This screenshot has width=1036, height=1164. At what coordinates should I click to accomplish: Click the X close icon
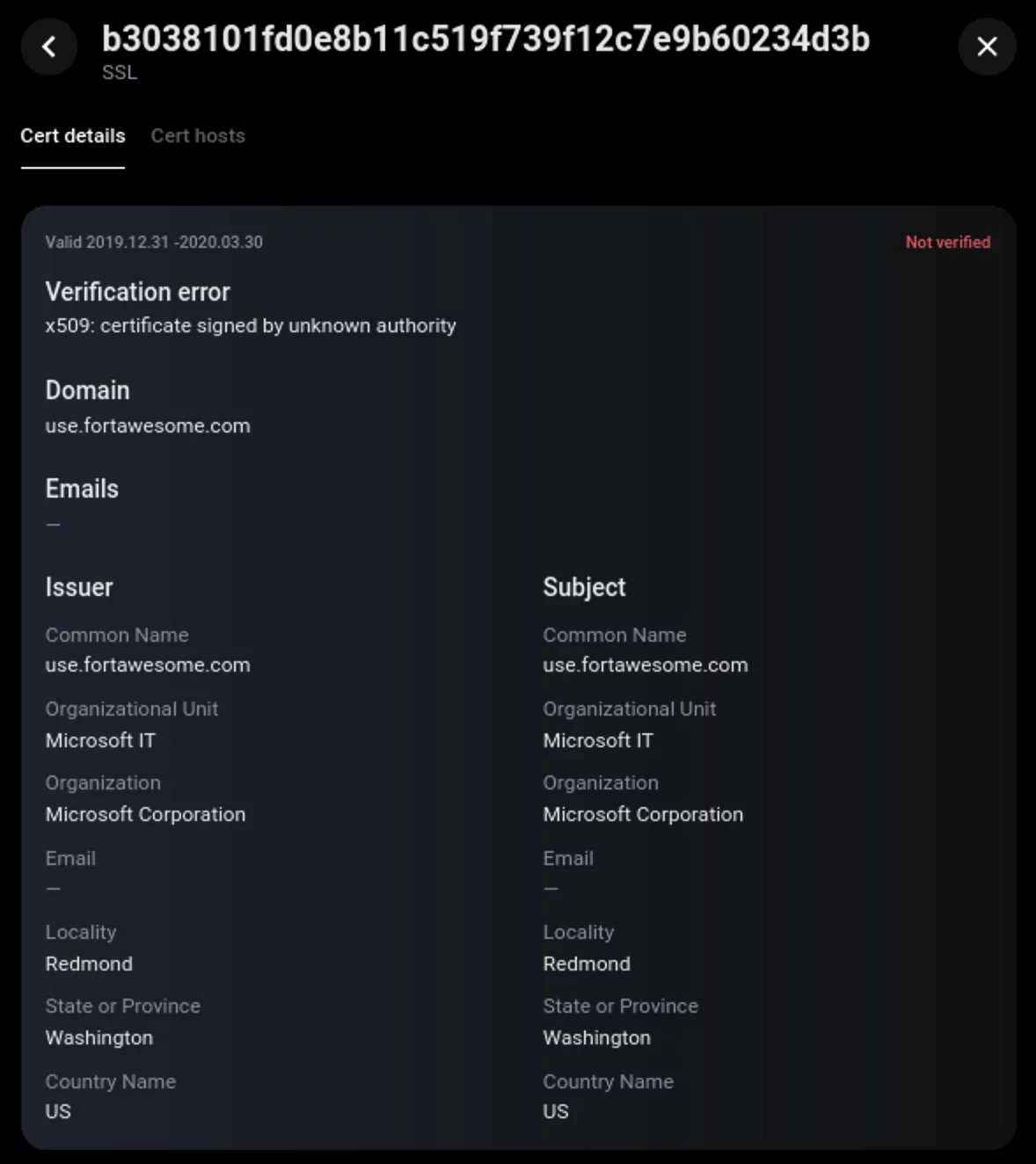pos(987,47)
